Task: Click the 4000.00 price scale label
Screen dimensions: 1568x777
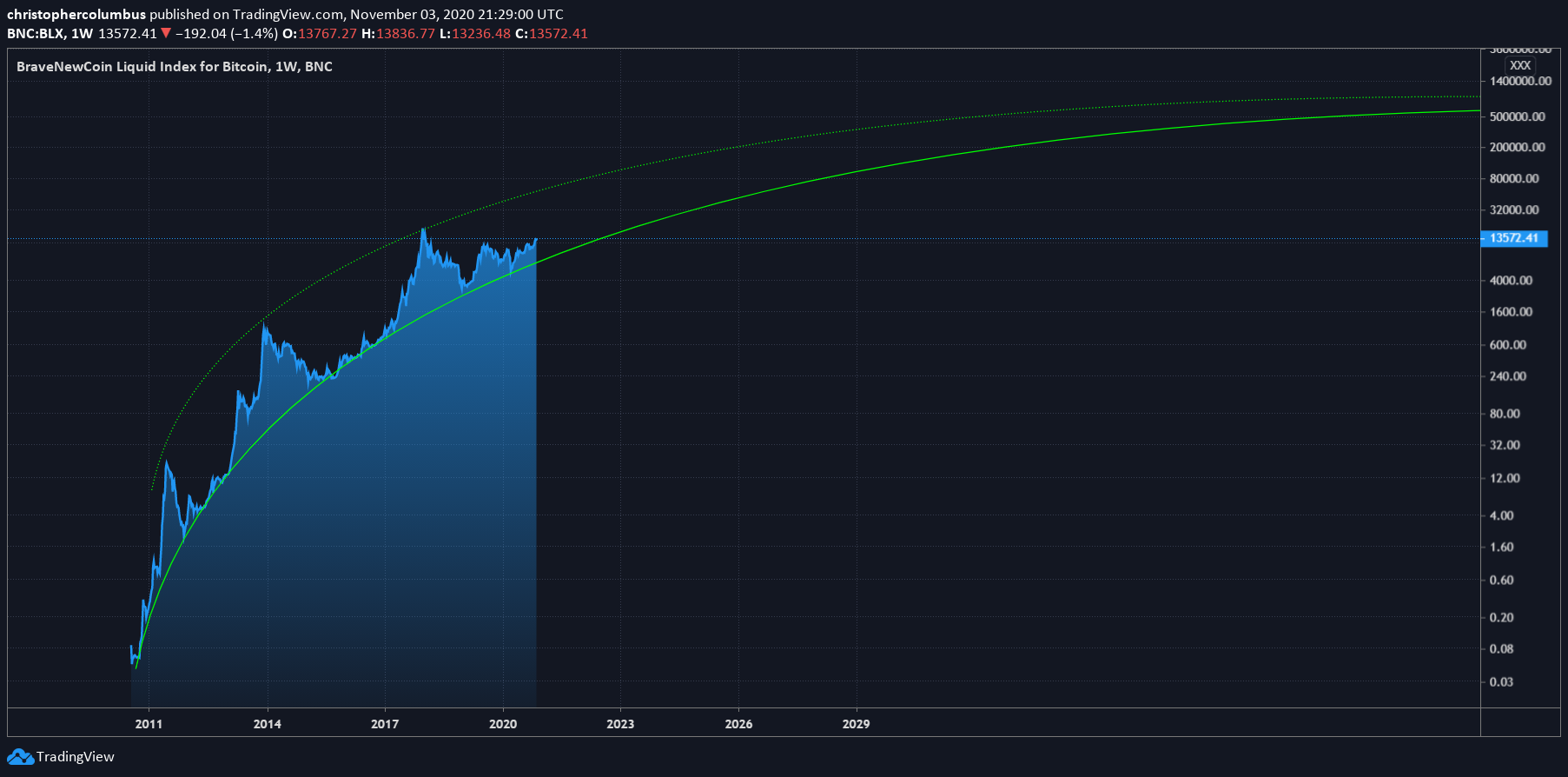Action: coord(1512,281)
